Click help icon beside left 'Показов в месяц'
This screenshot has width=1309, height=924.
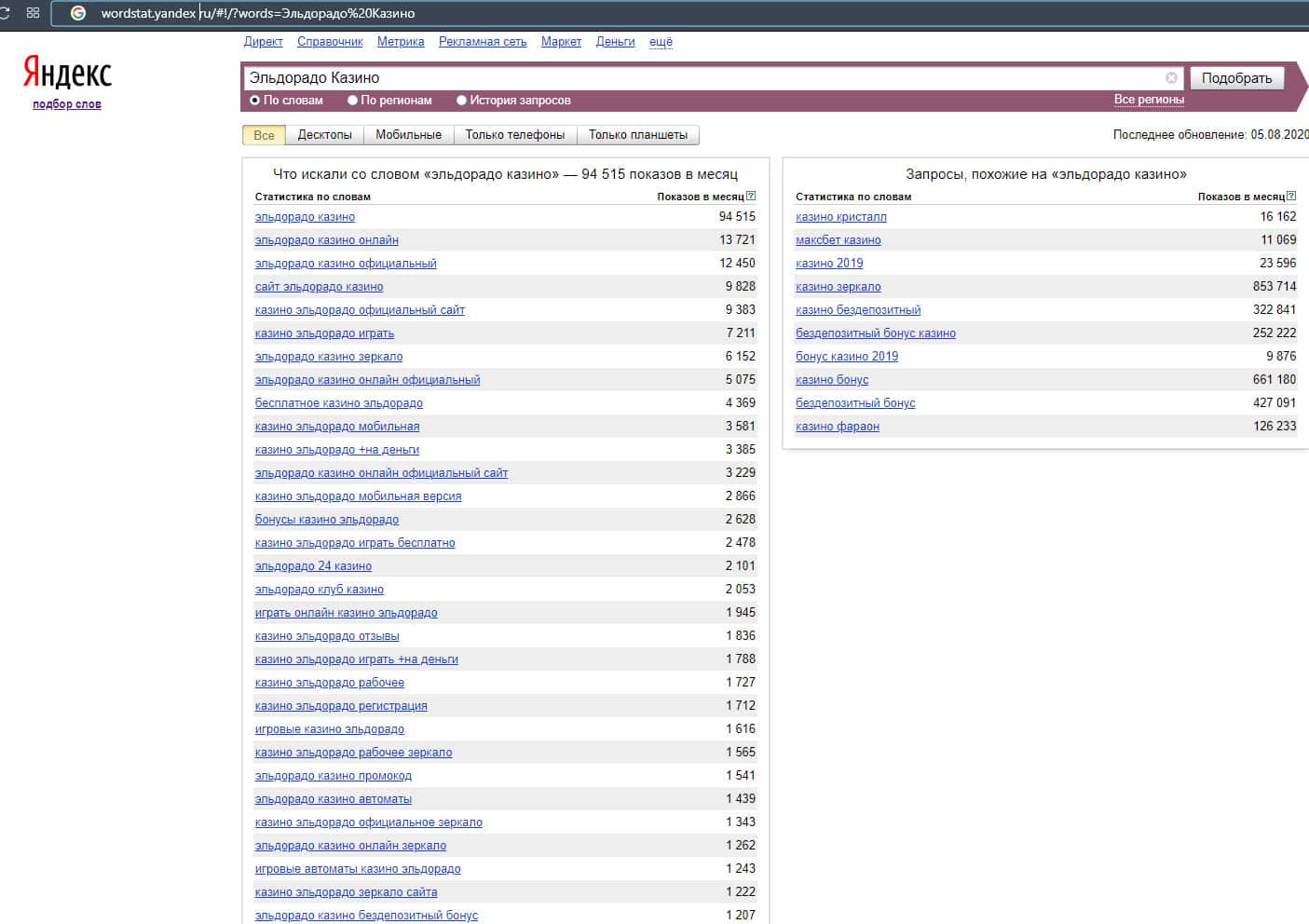[751, 197]
